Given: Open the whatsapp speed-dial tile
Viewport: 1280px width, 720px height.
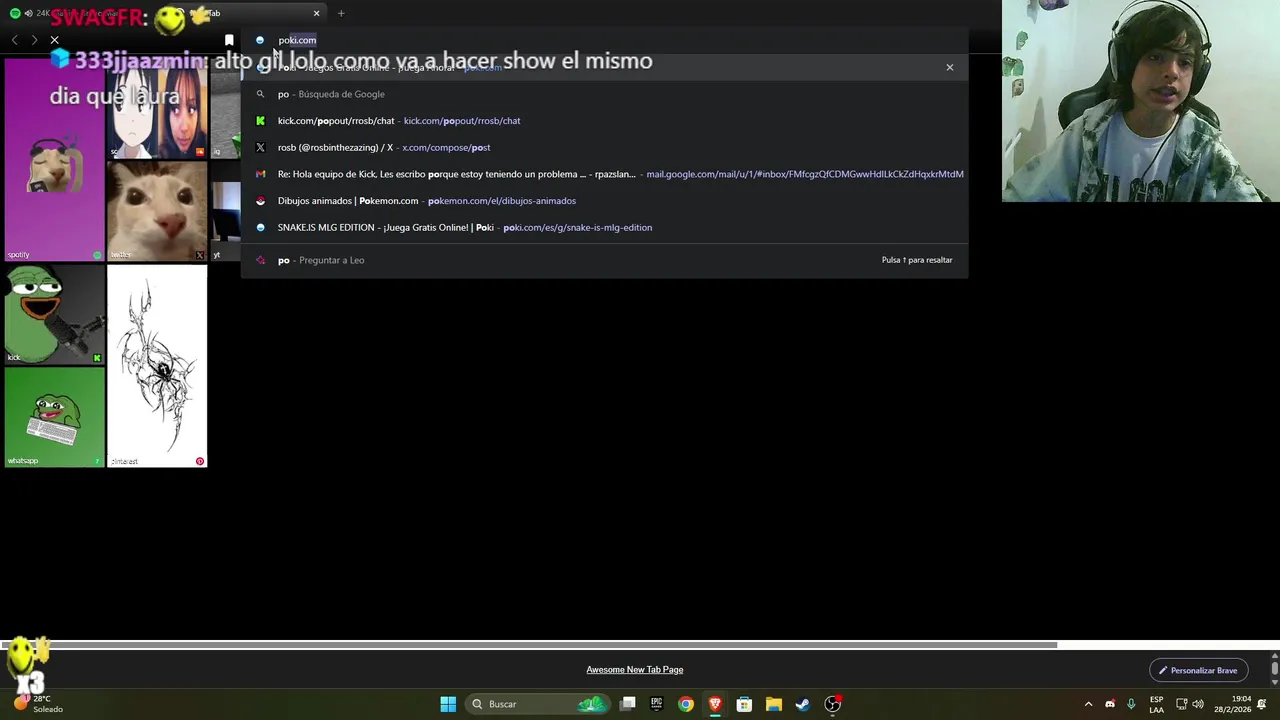Looking at the screenshot, I should 54,417.
